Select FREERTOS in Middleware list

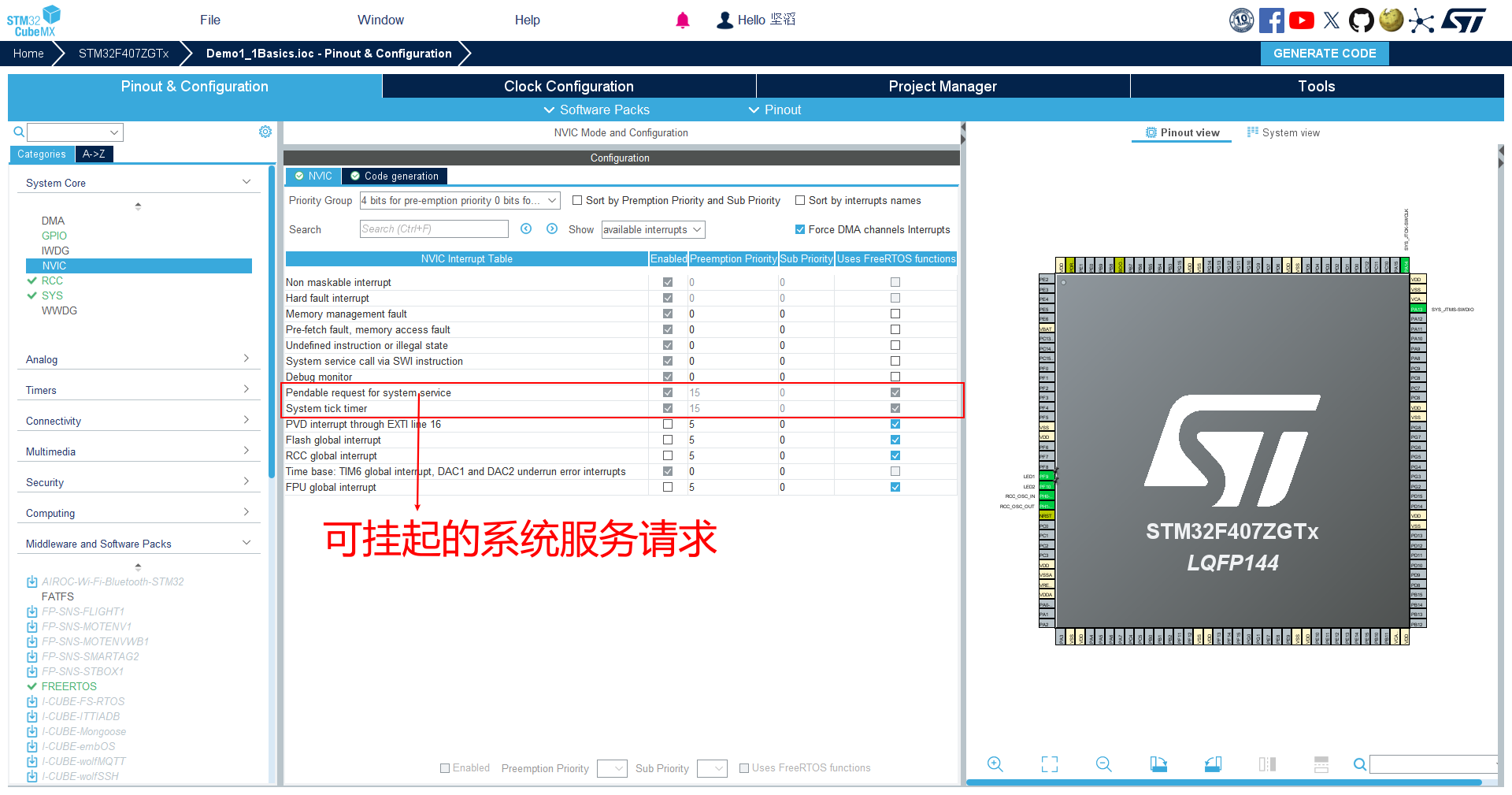(x=69, y=686)
